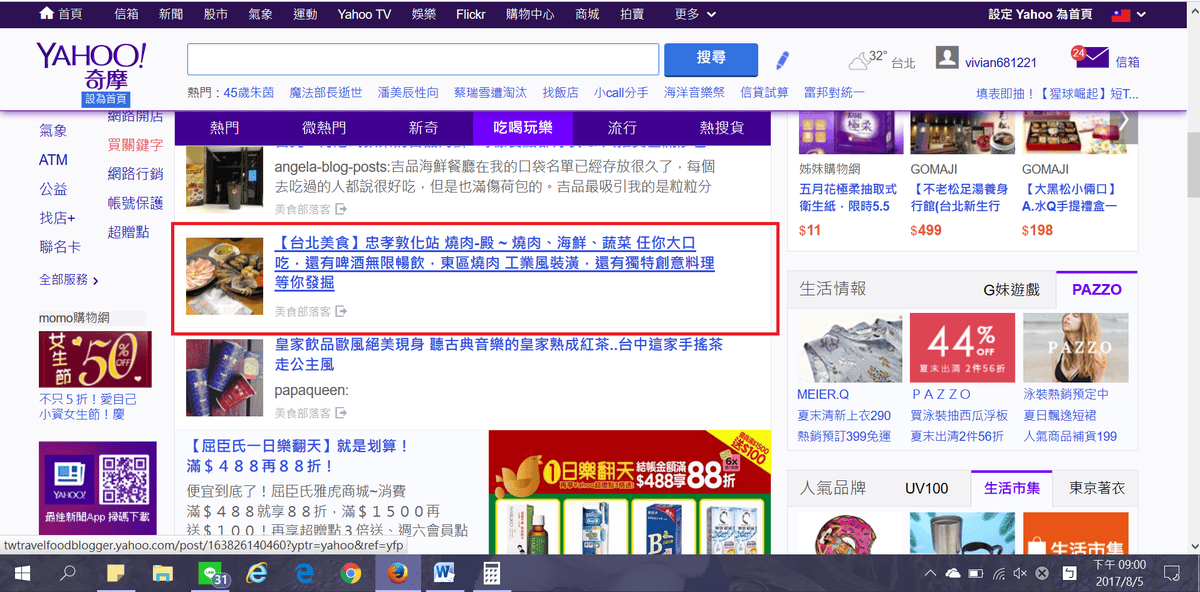Open 找店+ in left sidebar

click(57, 217)
